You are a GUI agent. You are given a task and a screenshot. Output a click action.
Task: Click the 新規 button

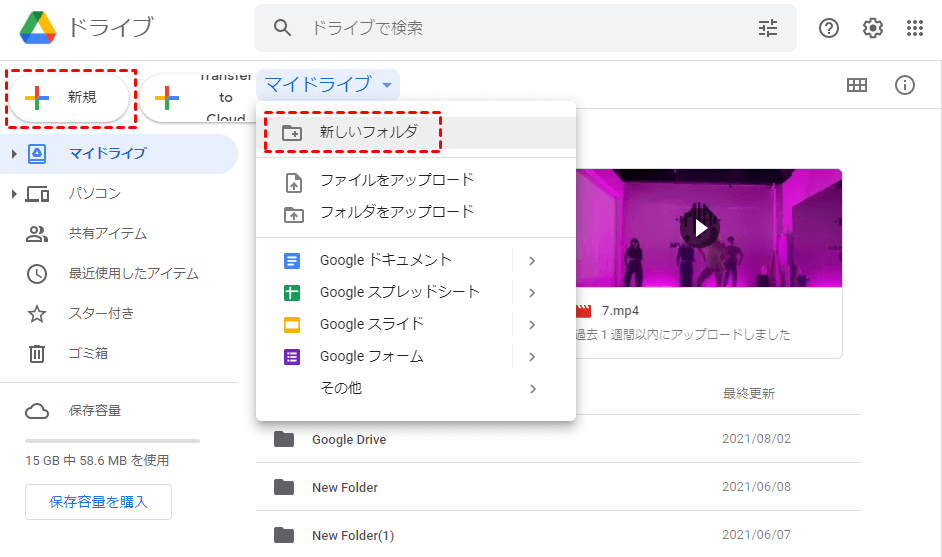click(x=70, y=97)
